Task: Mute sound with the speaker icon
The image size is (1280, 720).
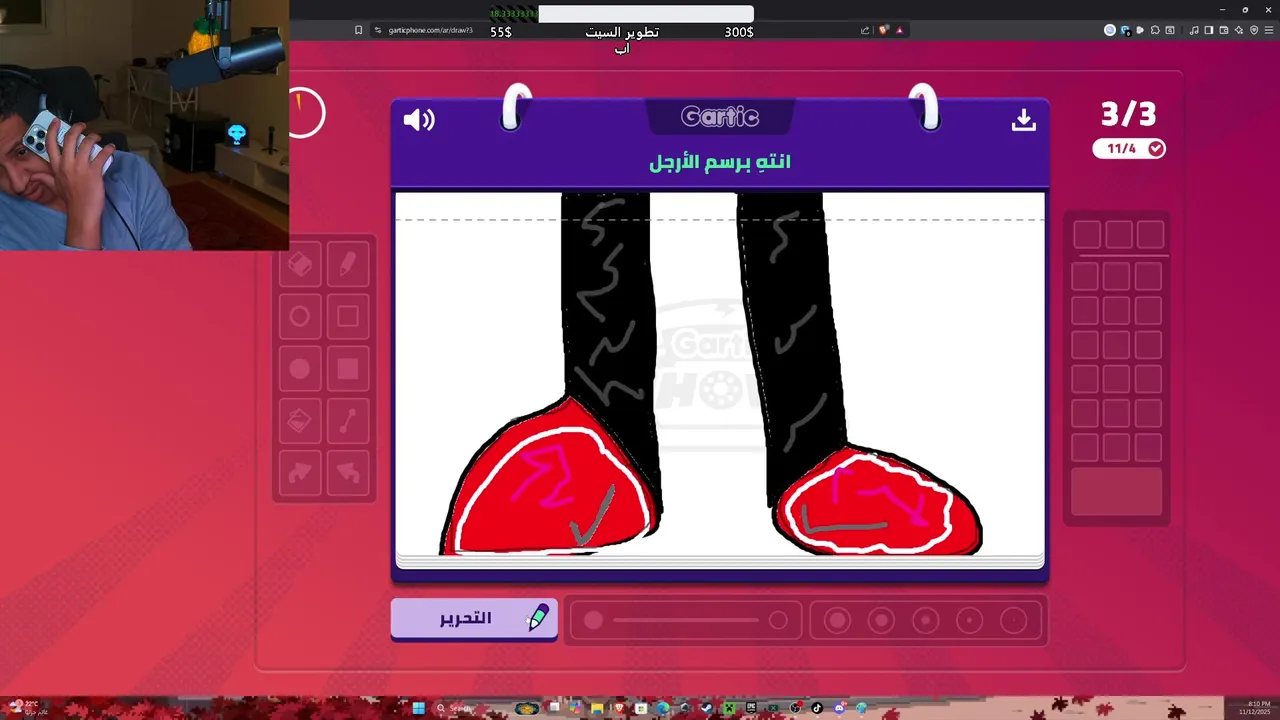Action: [x=419, y=120]
